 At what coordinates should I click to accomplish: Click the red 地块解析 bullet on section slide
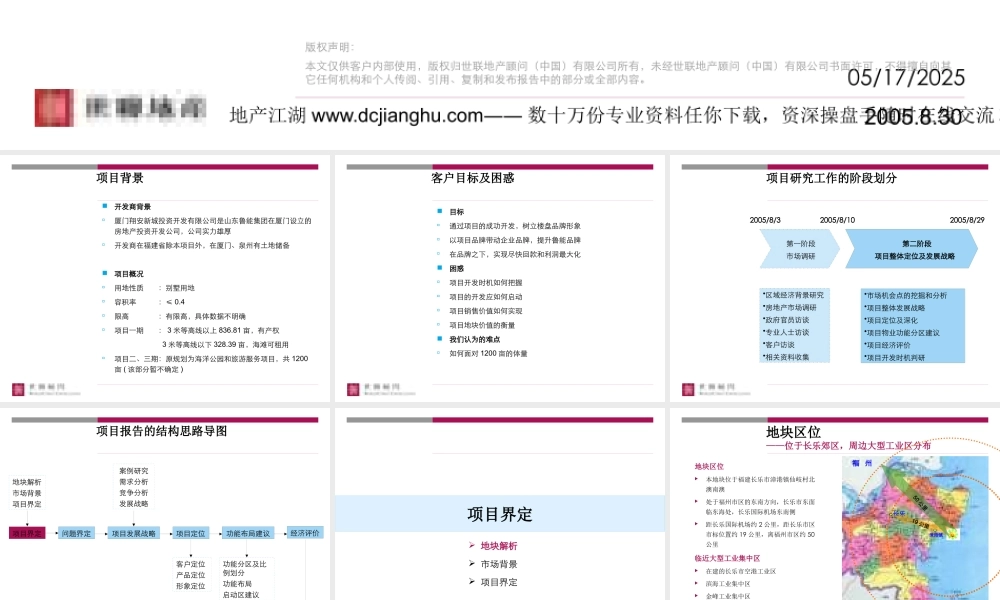(x=499, y=546)
